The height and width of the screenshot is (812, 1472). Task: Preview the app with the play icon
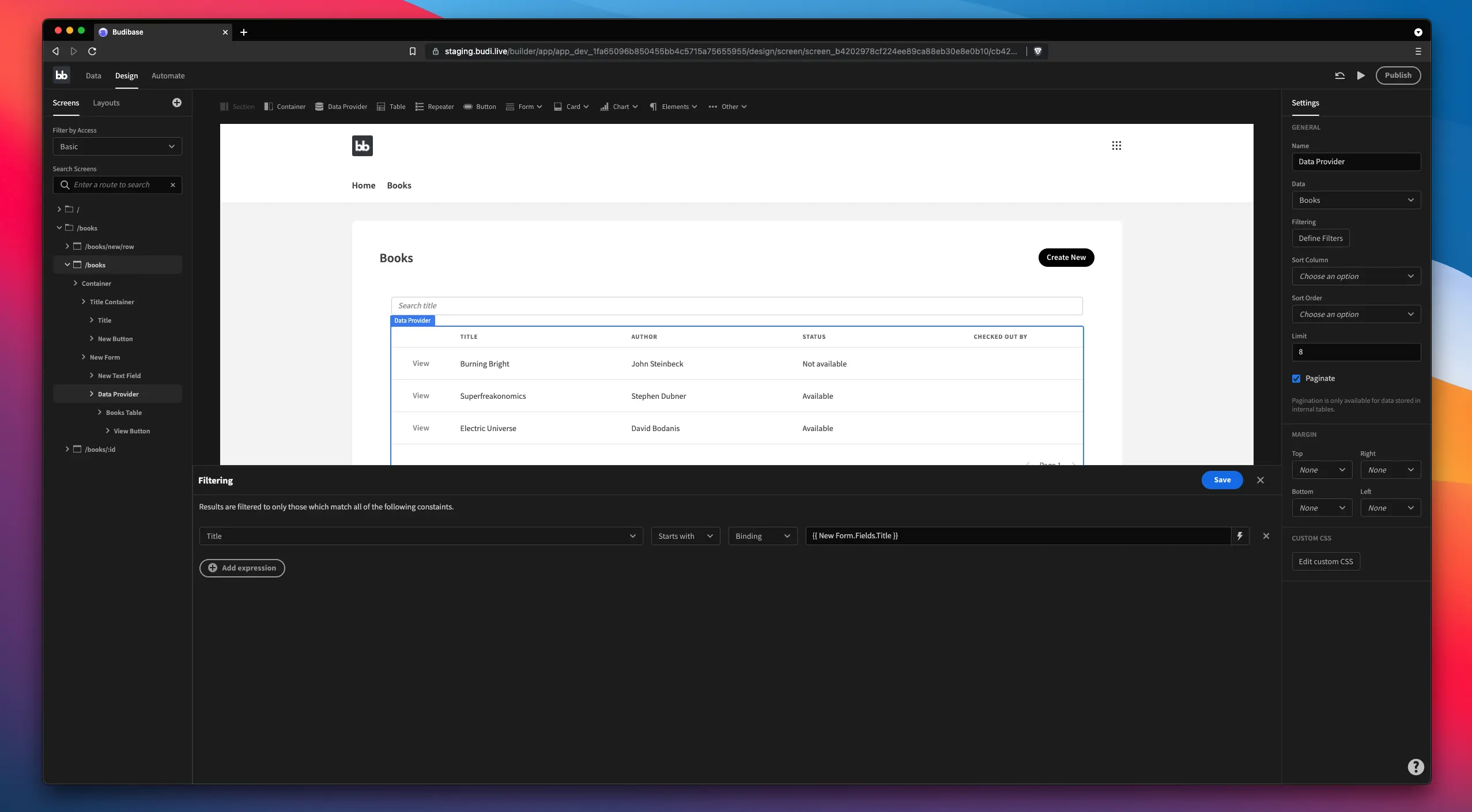click(1359, 75)
